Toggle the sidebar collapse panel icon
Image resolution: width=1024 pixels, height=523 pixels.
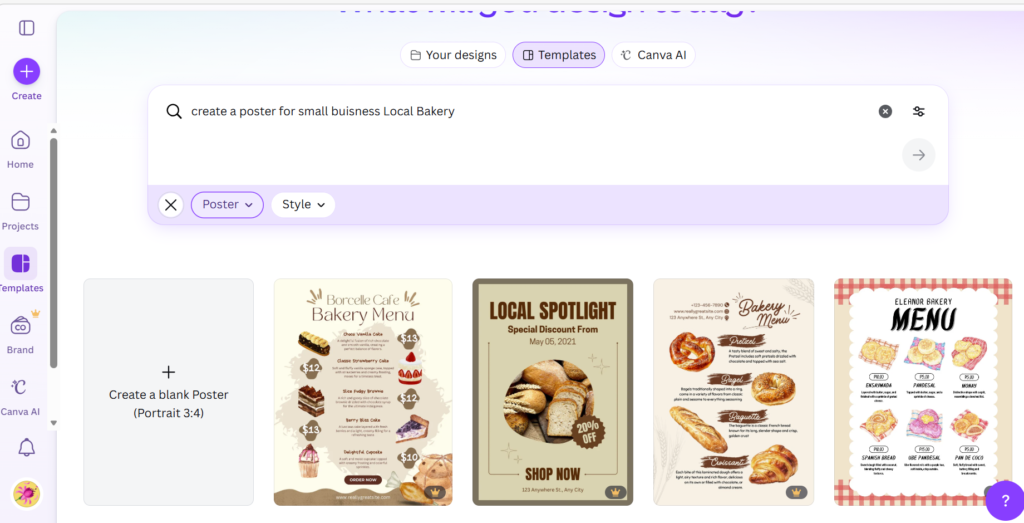[x=27, y=28]
